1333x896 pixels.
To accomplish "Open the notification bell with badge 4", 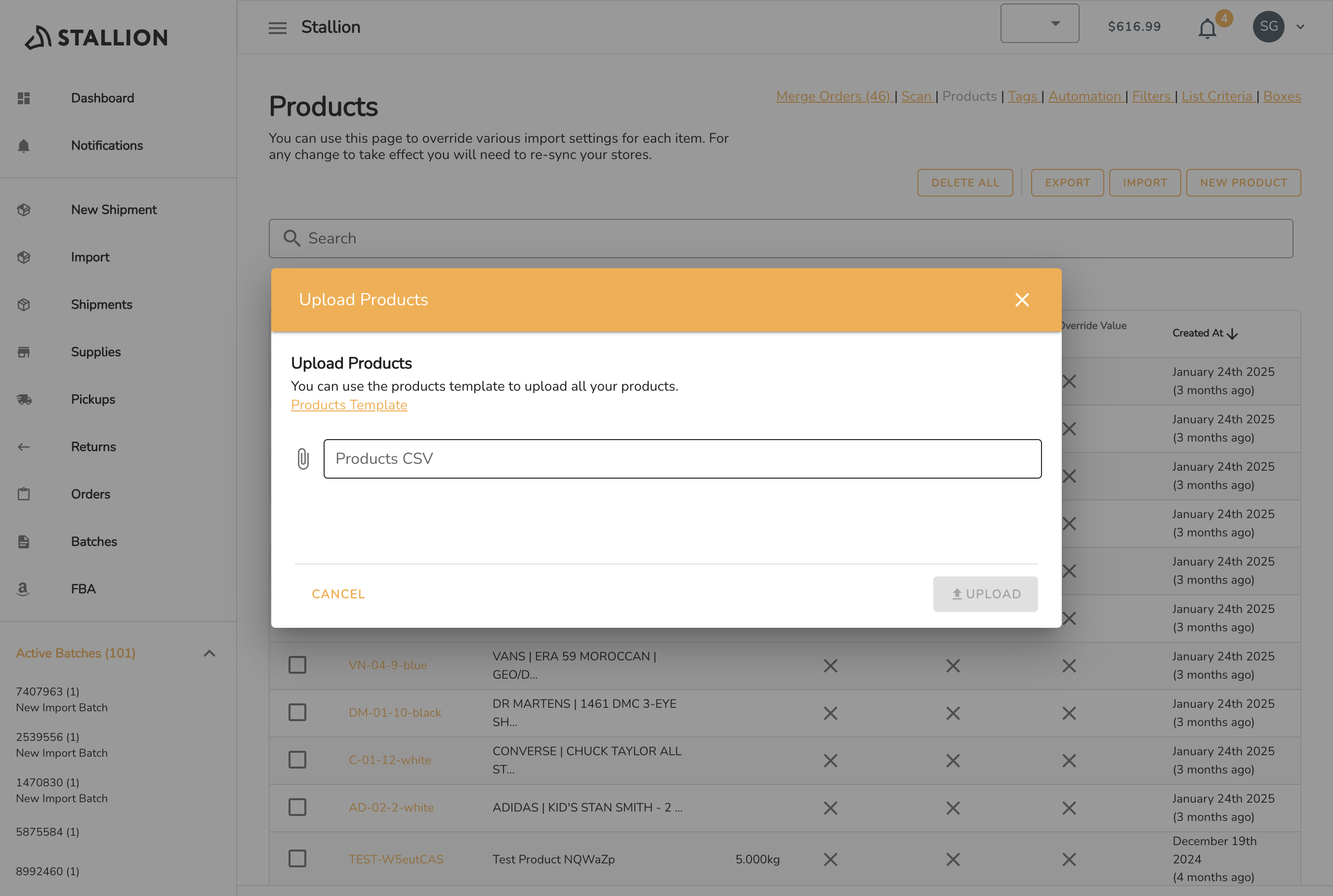I will (x=1207, y=28).
